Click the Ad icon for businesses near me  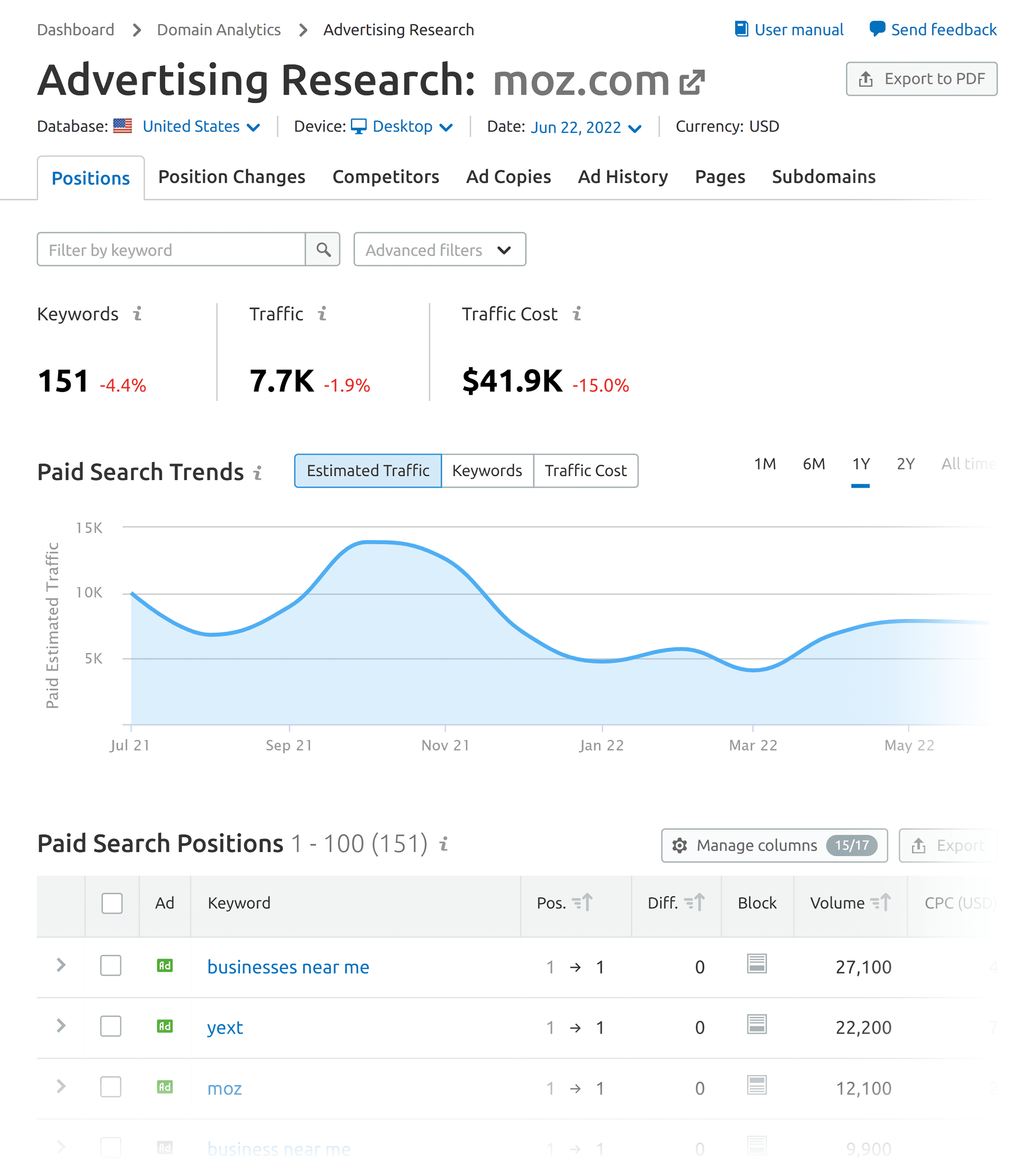pyautogui.click(x=165, y=966)
